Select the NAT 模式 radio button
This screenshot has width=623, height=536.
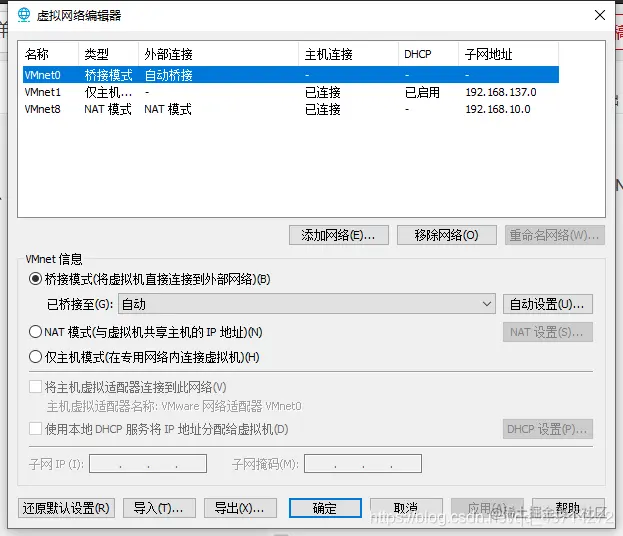click(35, 332)
